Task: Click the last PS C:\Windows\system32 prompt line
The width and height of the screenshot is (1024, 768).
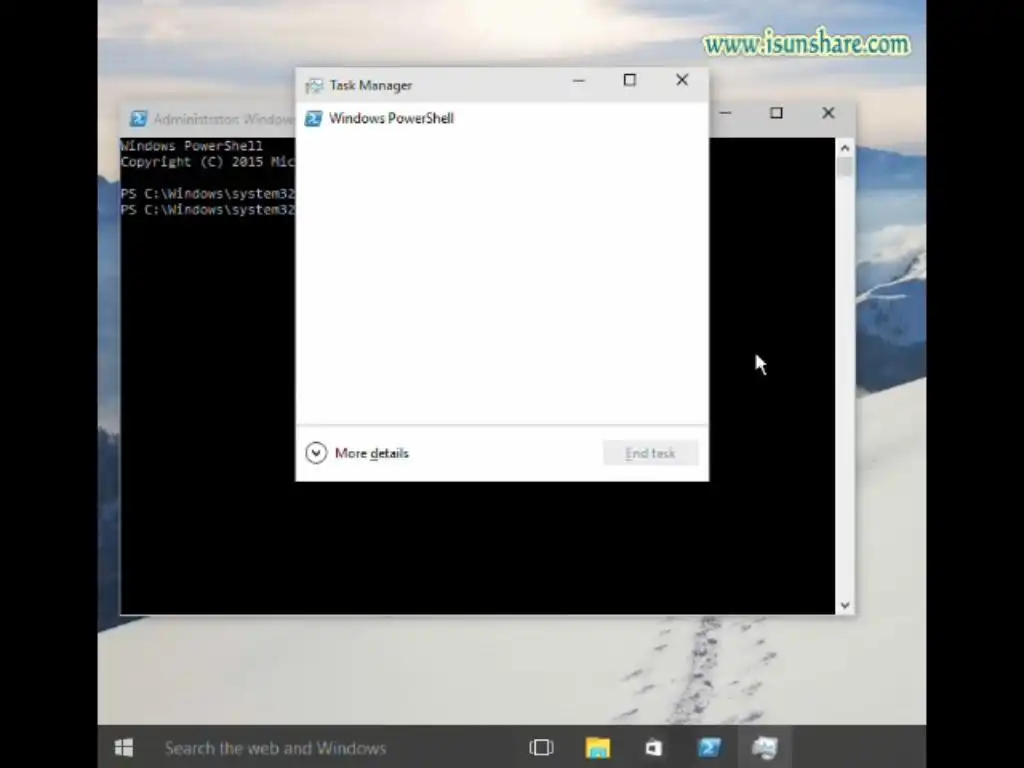Action: pyautogui.click(x=208, y=210)
